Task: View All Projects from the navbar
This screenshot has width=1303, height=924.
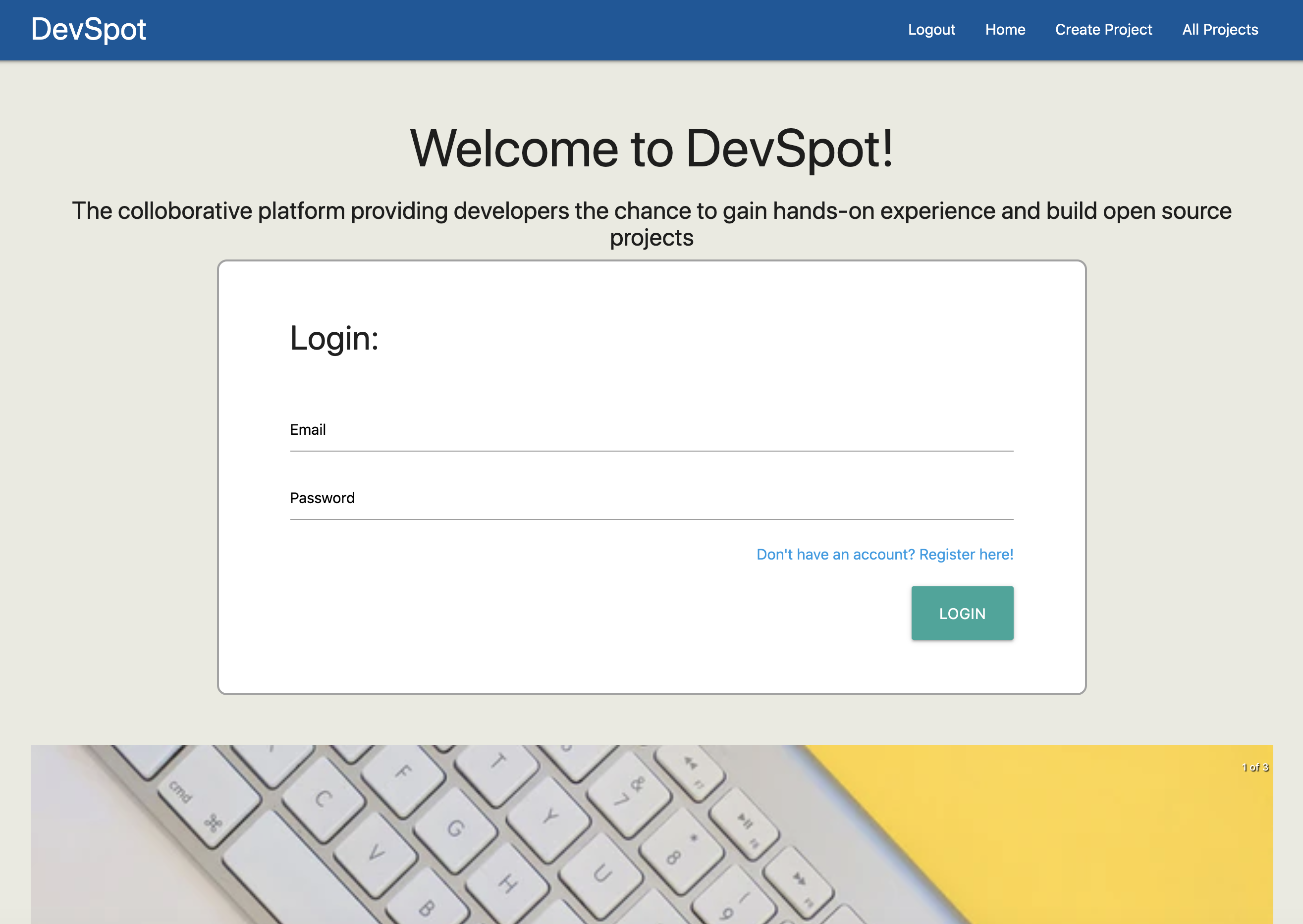Action: pyautogui.click(x=1219, y=30)
